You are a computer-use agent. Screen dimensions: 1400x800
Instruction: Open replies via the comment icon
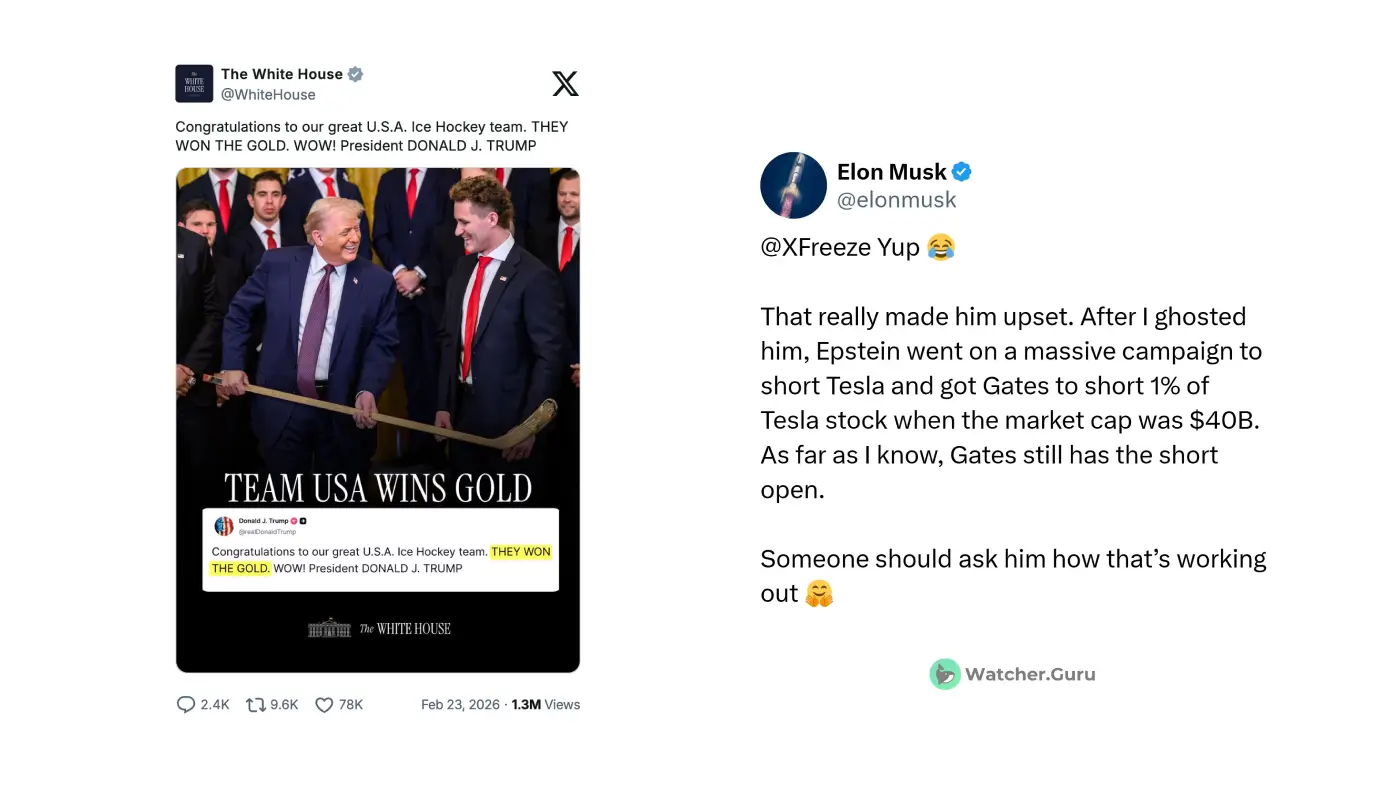coord(186,705)
